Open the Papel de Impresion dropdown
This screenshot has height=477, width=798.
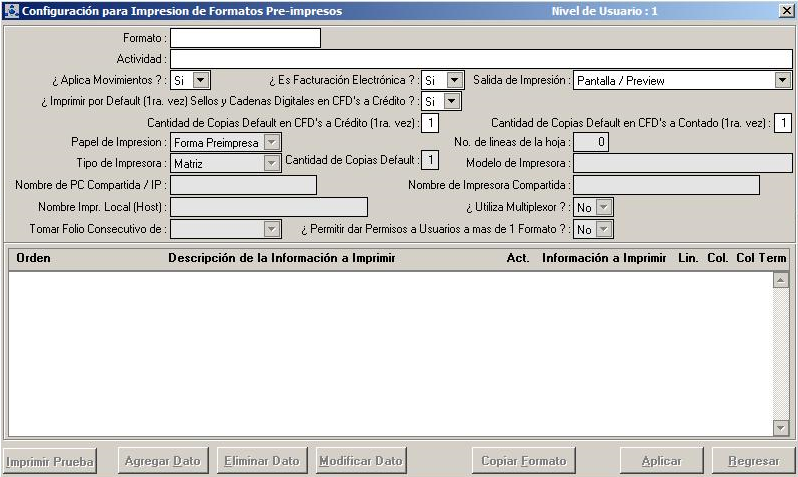(272, 143)
